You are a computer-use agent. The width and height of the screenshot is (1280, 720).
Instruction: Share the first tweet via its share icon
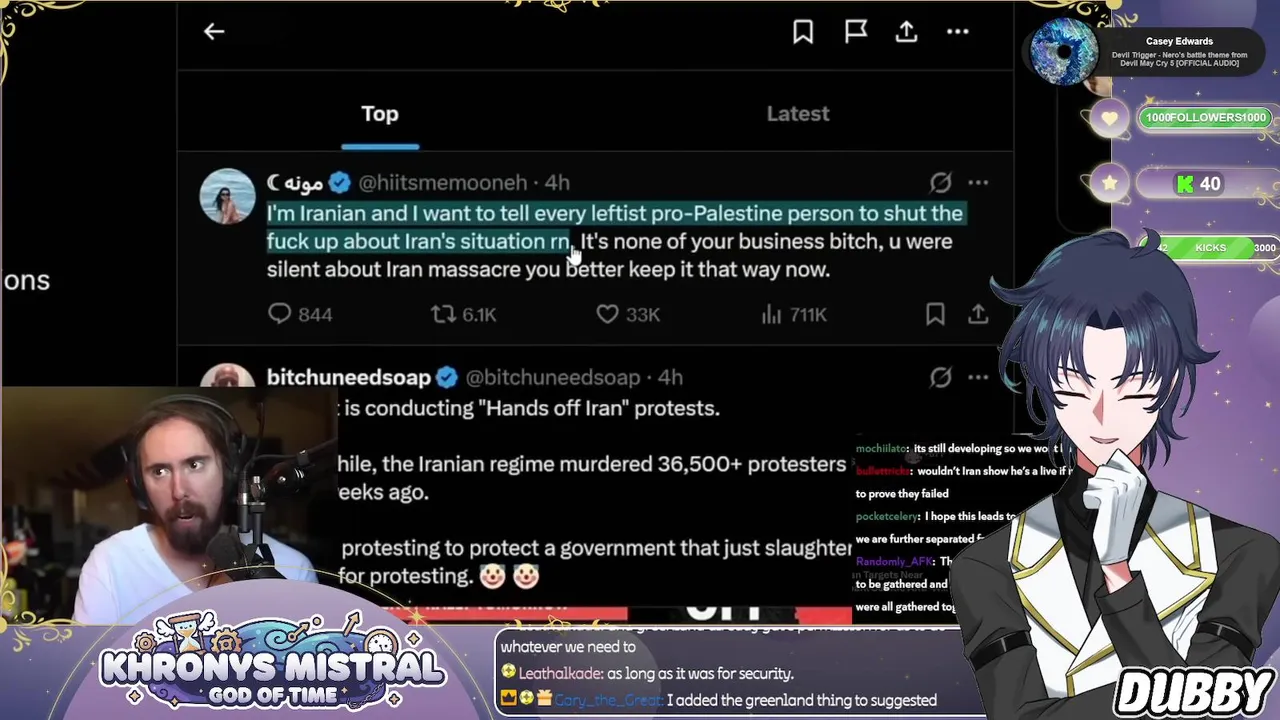(978, 314)
